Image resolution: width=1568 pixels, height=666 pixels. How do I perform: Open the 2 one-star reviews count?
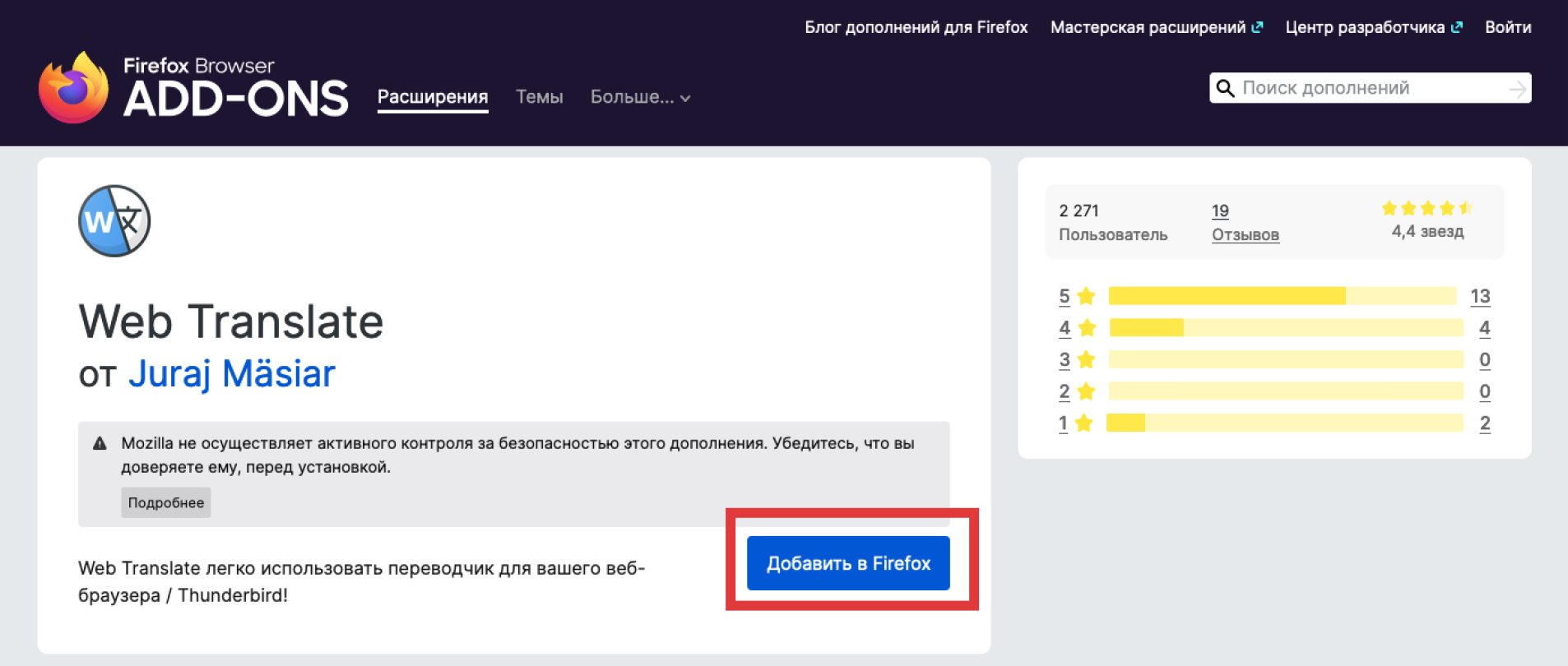tap(1485, 423)
